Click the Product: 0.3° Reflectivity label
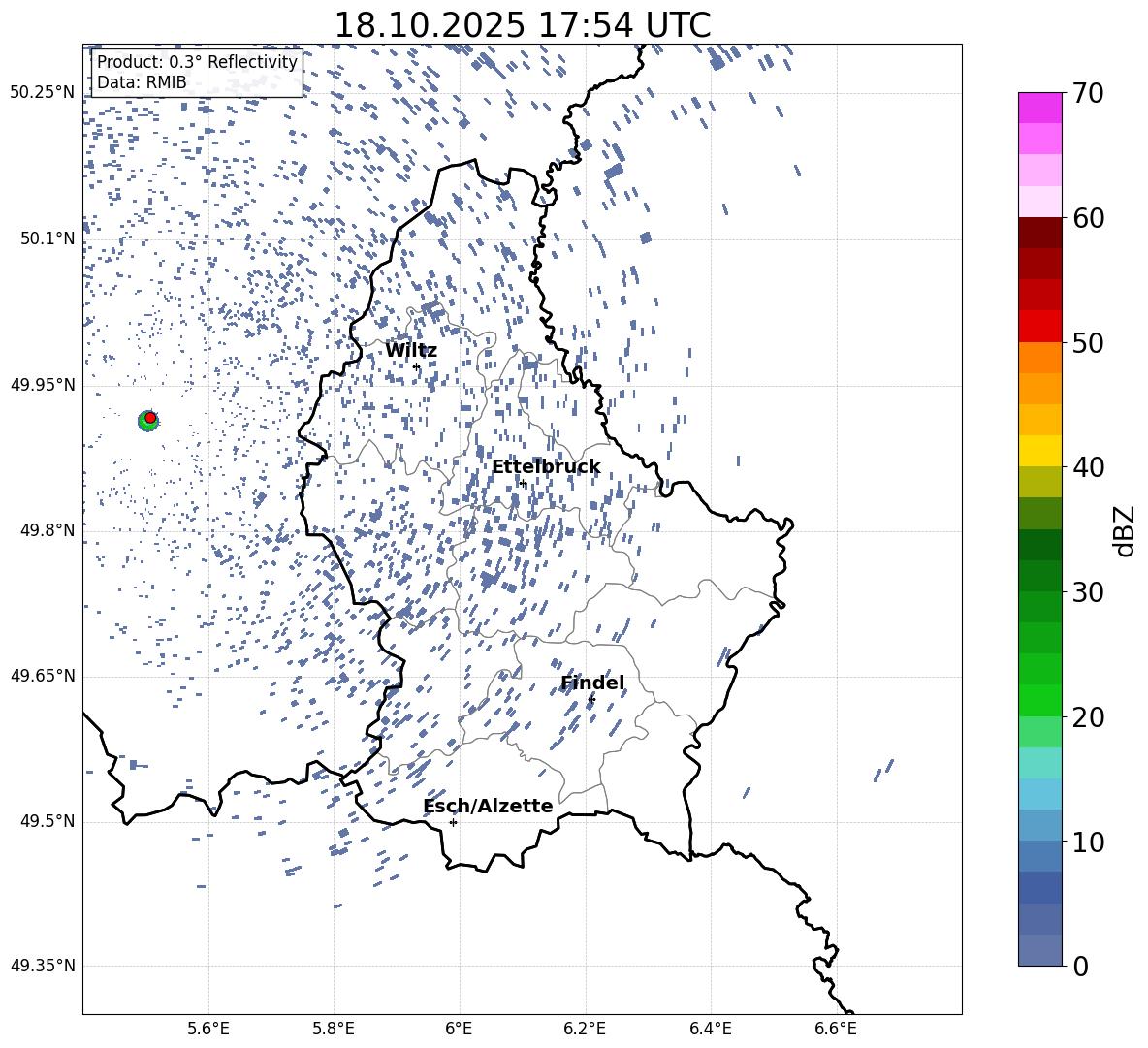The width and height of the screenshot is (1148, 1048). pos(197,62)
